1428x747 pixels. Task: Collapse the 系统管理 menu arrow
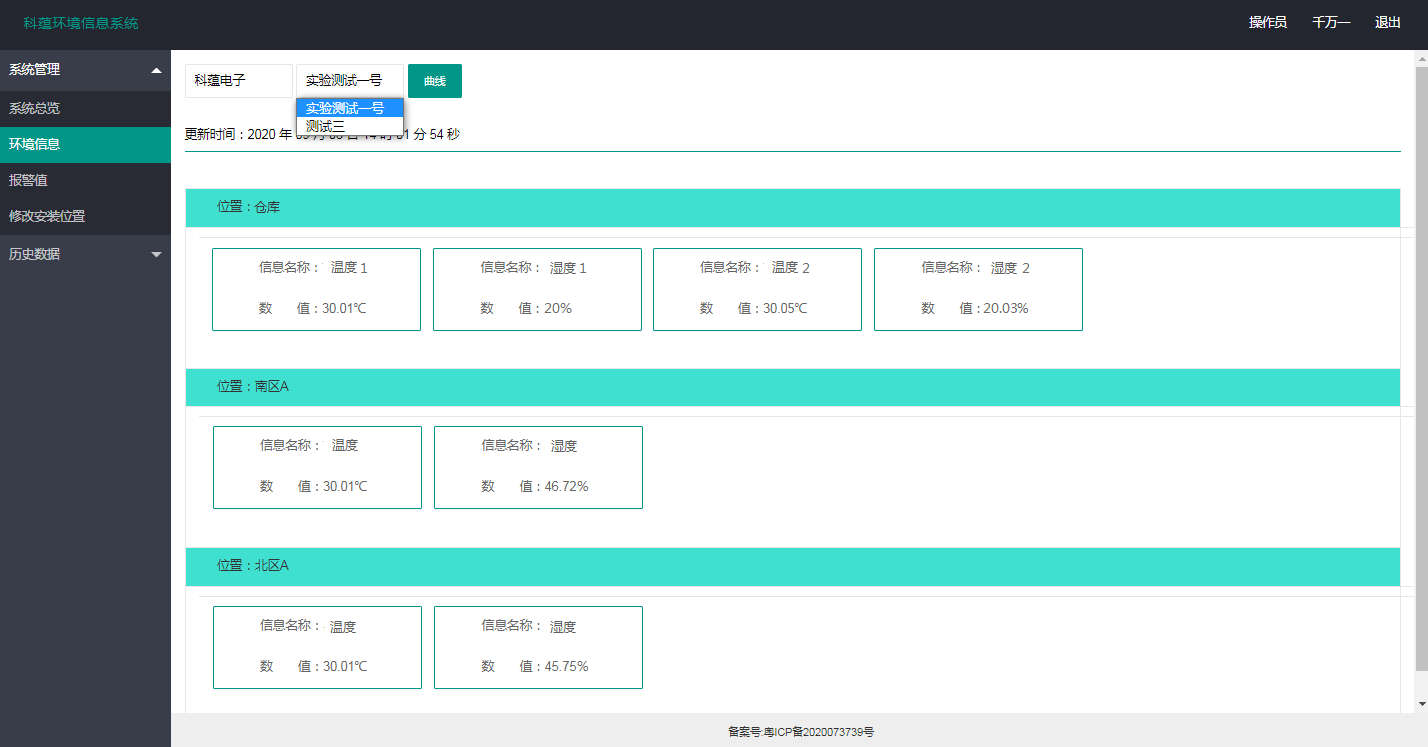[156, 70]
